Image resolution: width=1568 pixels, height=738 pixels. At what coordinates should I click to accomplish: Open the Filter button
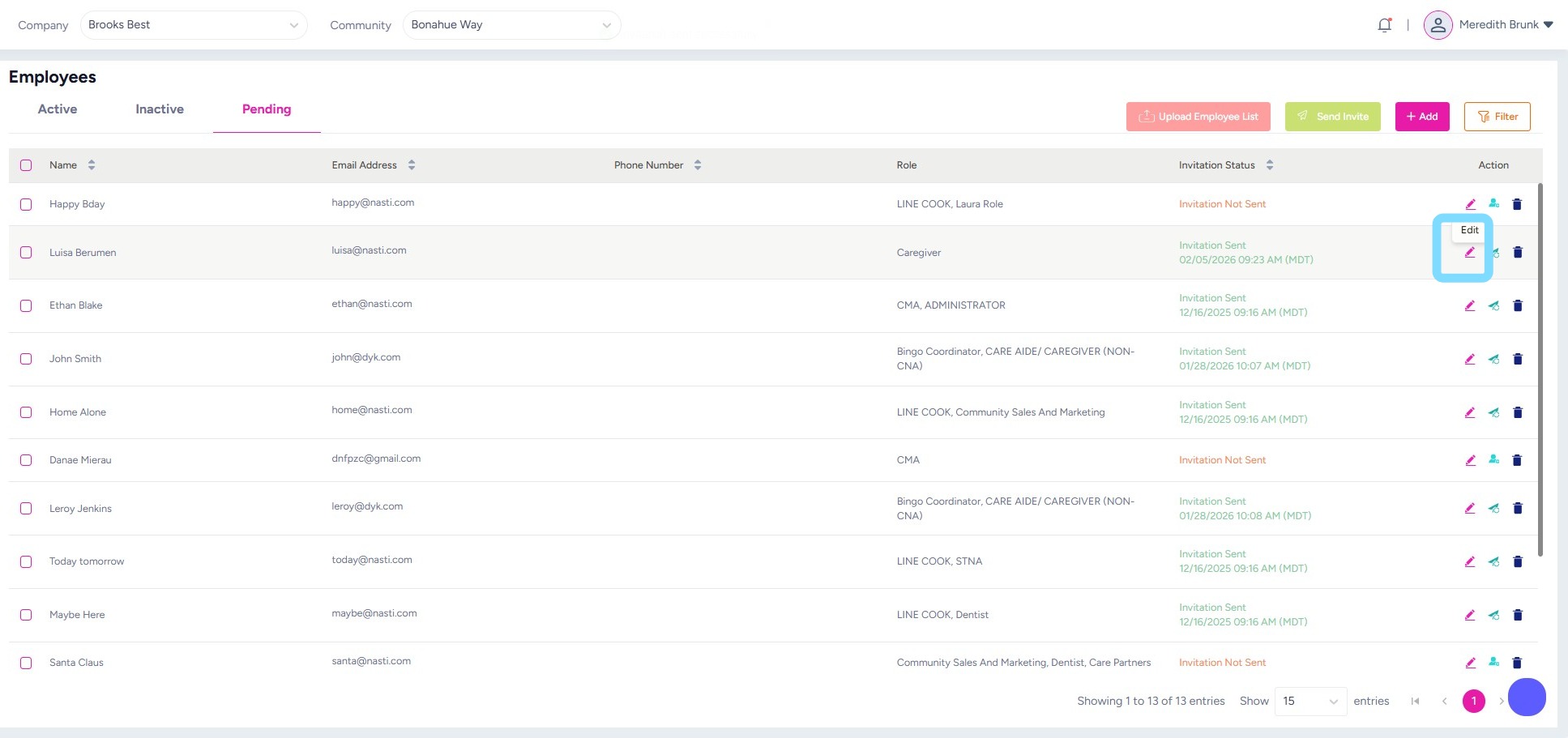point(1497,117)
